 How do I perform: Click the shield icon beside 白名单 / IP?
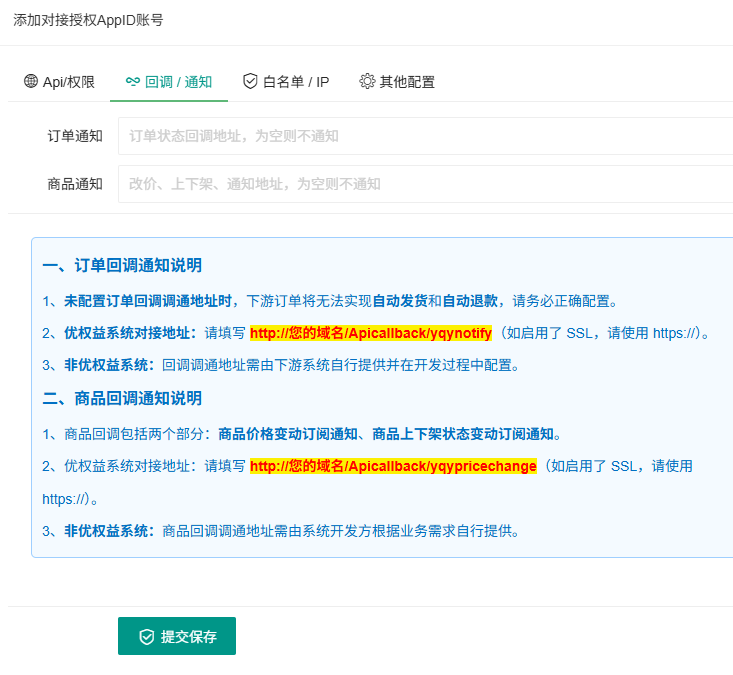pyautogui.click(x=250, y=82)
